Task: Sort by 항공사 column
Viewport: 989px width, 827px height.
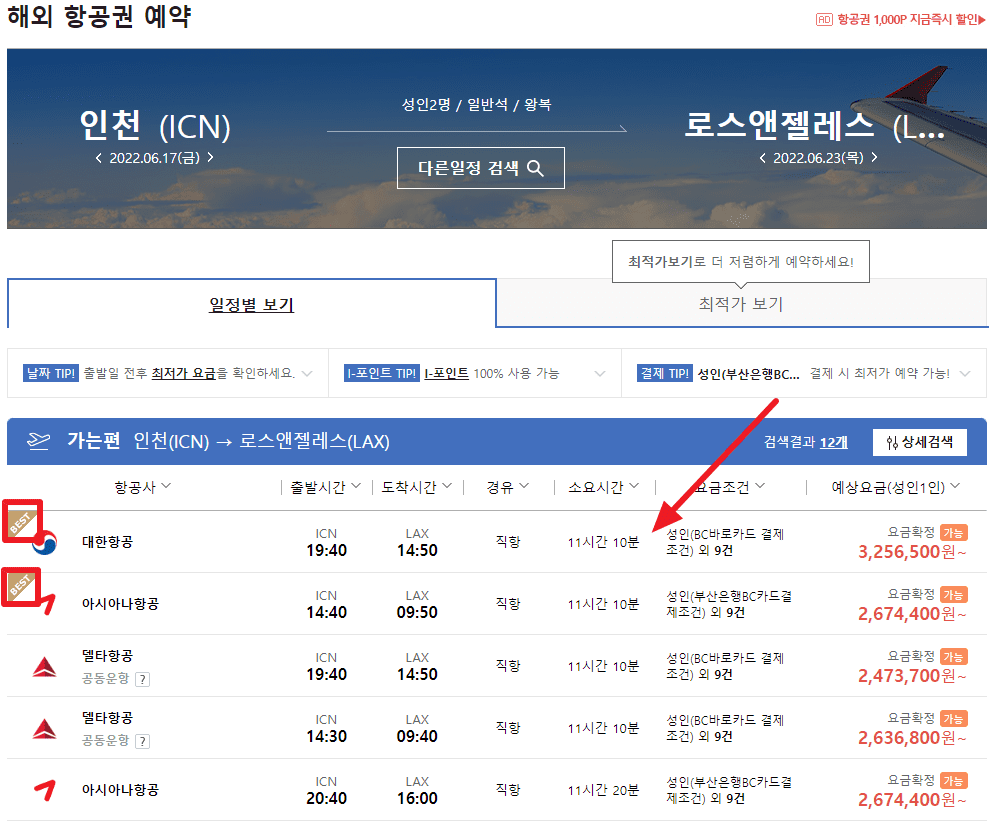Action: (143, 487)
